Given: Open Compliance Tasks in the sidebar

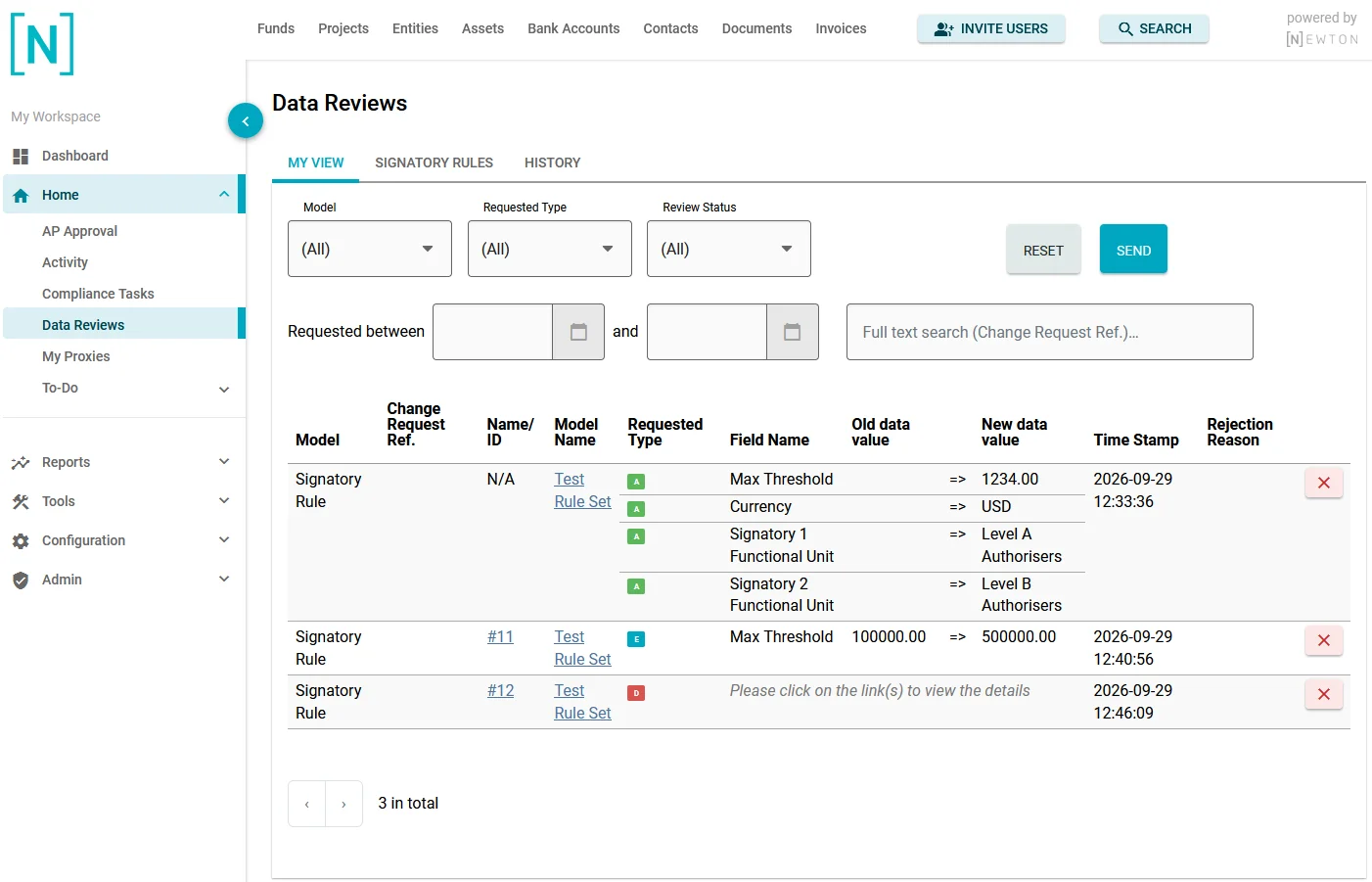Looking at the screenshot, I should 98,294.
